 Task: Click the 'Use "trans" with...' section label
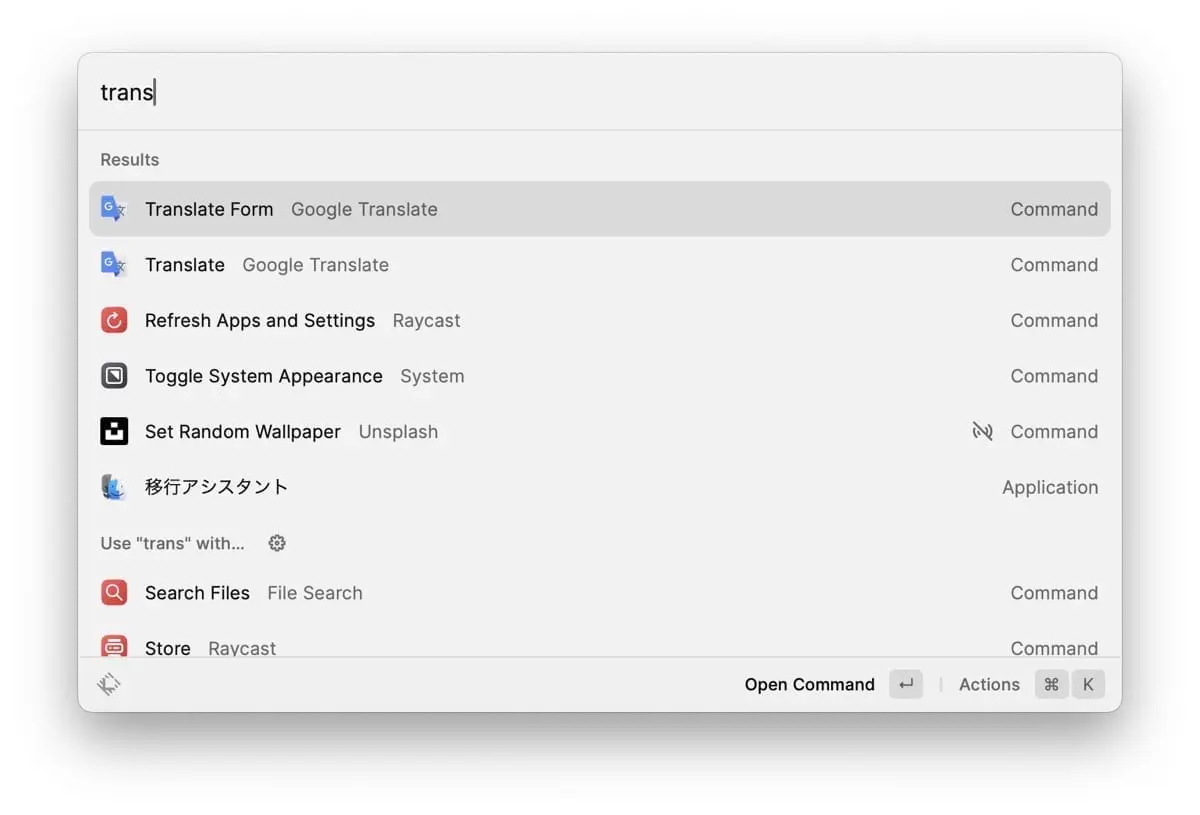pyautogui.click(x=172, y=543)
